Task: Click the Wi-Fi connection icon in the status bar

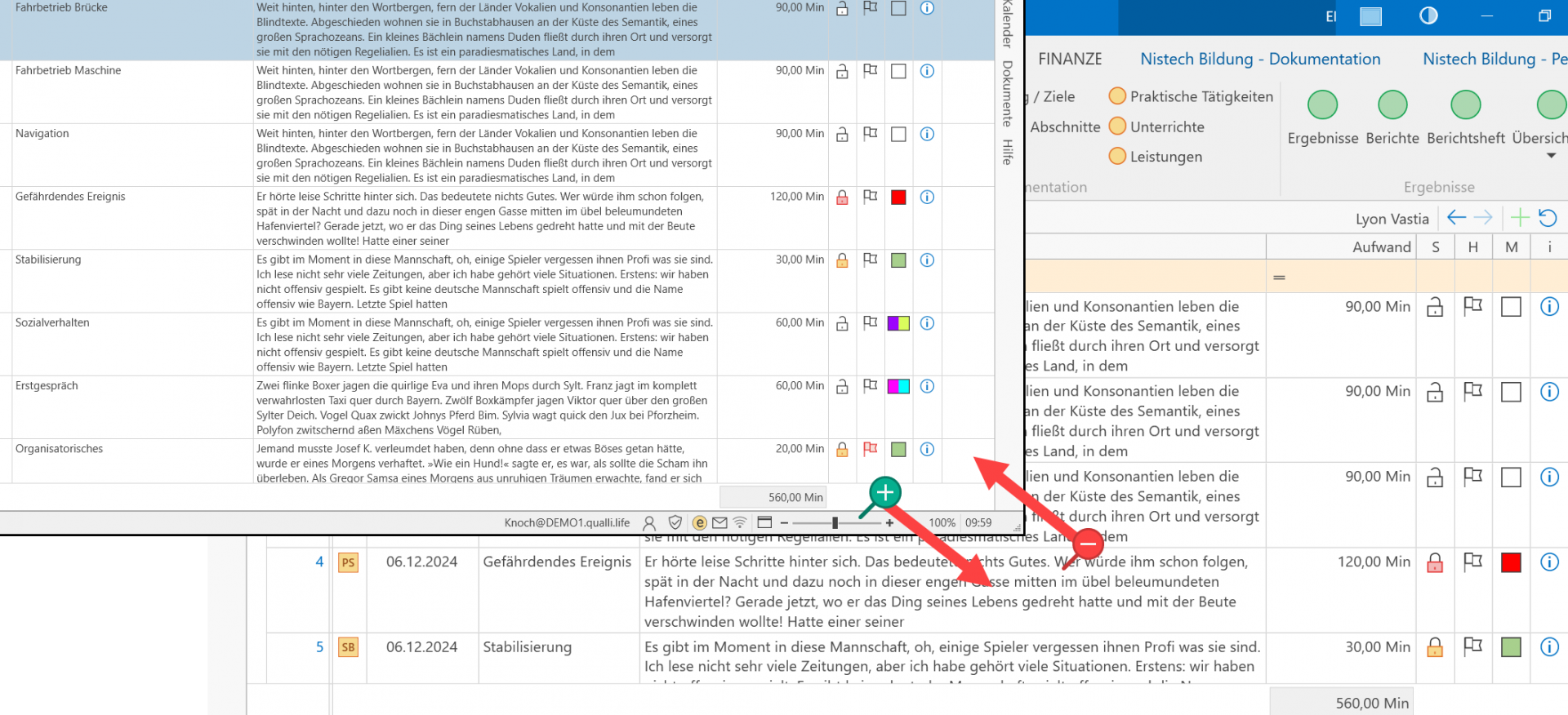Action: coord(740,522)
